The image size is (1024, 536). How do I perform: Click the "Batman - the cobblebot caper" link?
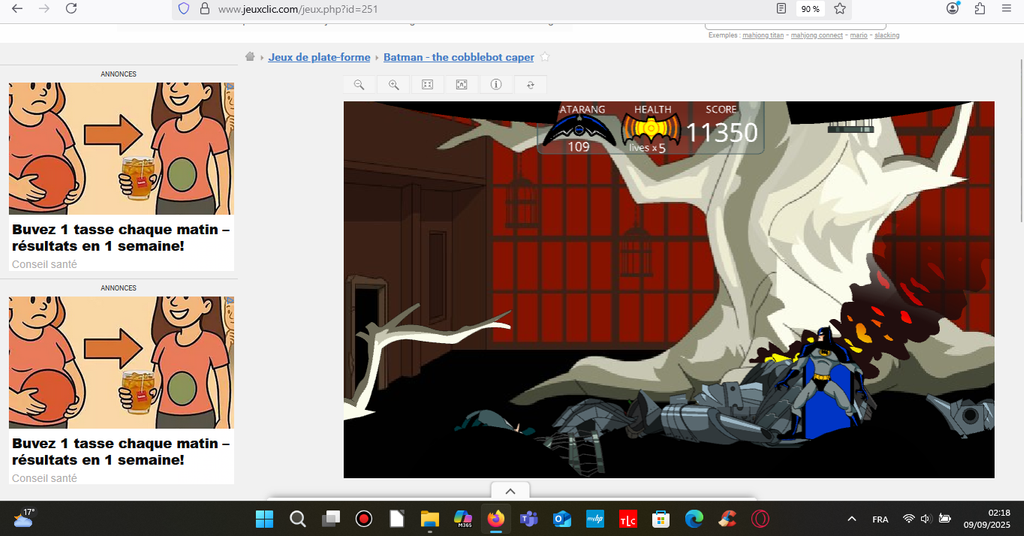[459, 57]
